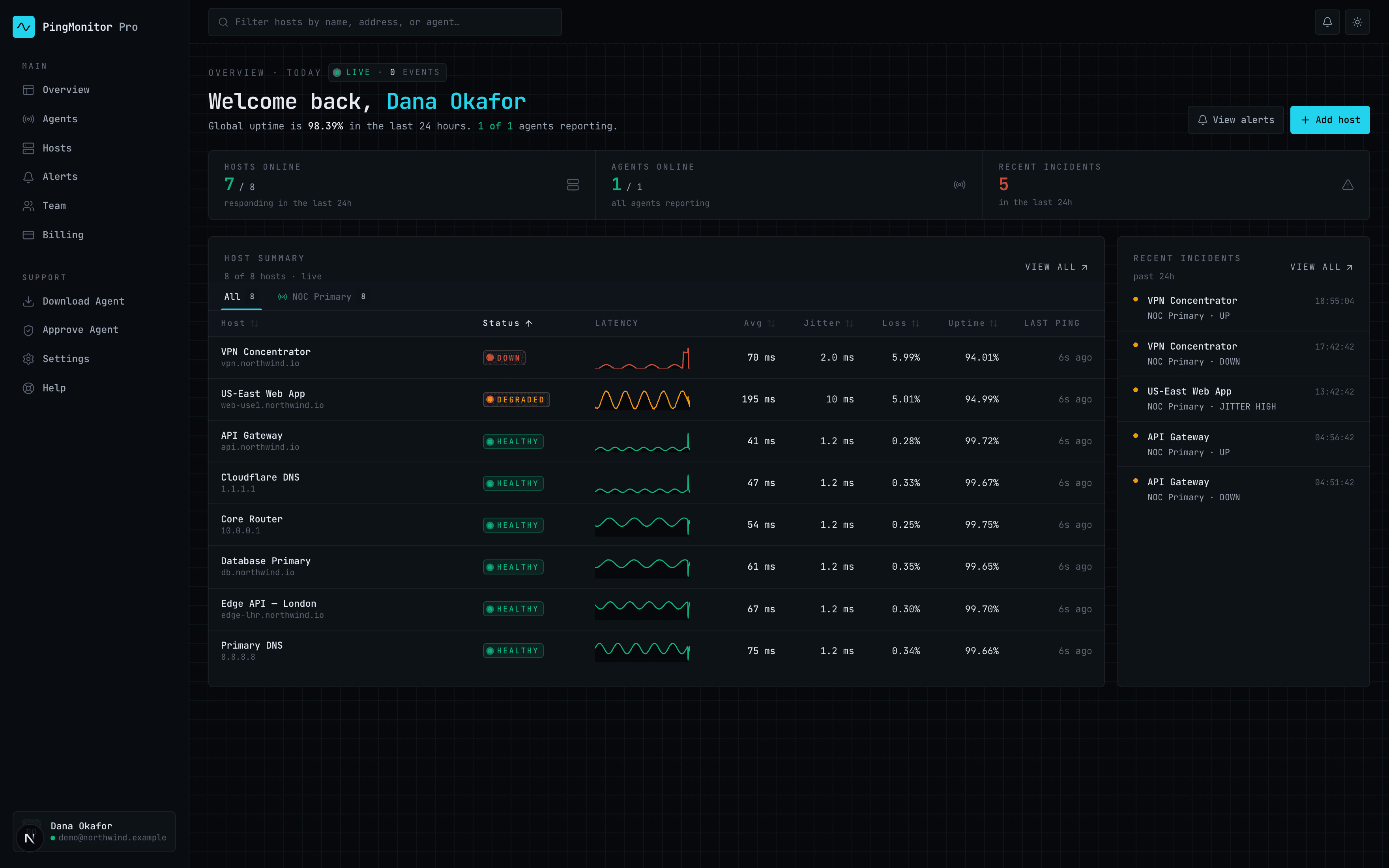Select the All hosts tab
Viewport: 1389px width, 868px height.
click(x=240, y=297)
